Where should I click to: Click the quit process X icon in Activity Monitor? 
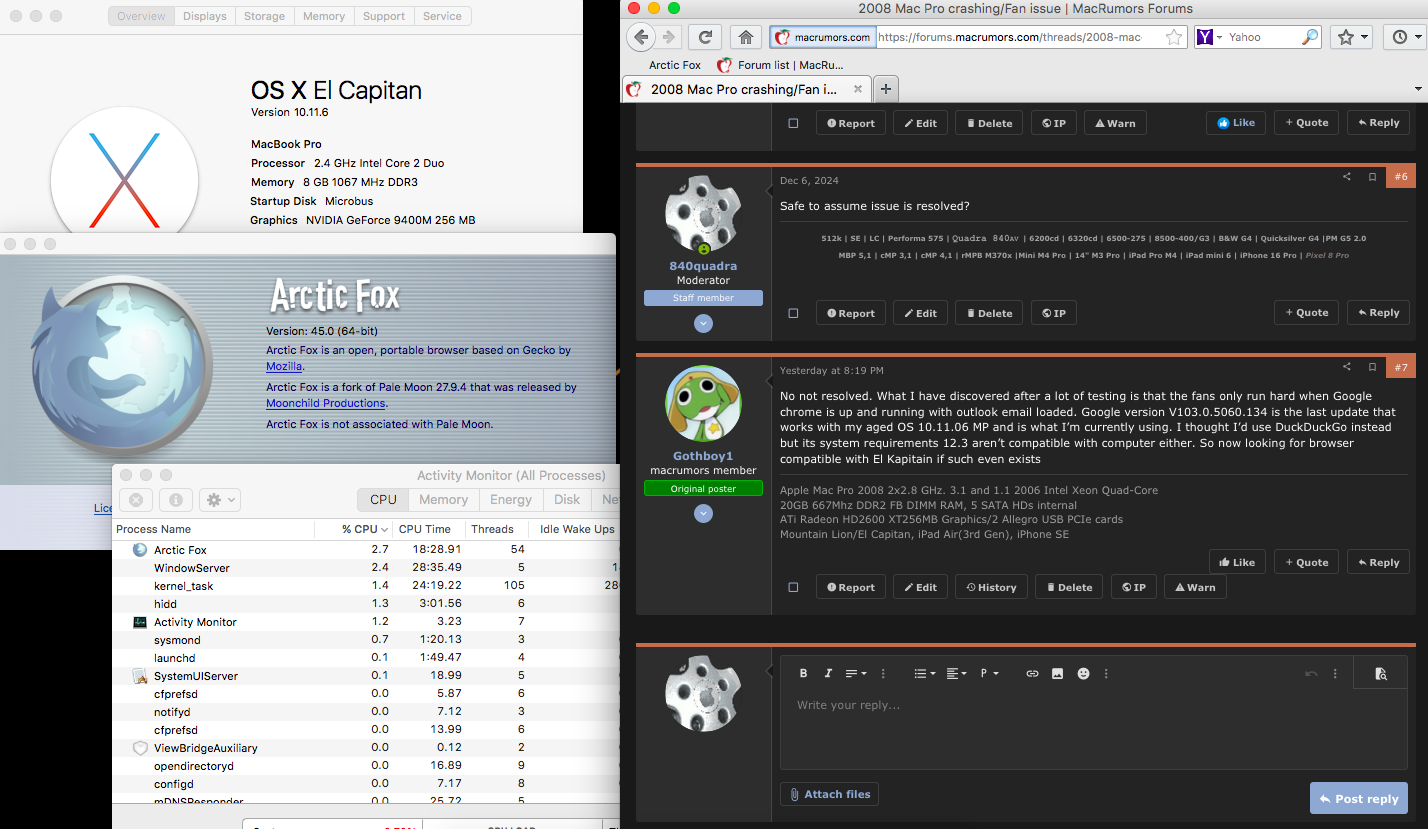coord(136,500)
